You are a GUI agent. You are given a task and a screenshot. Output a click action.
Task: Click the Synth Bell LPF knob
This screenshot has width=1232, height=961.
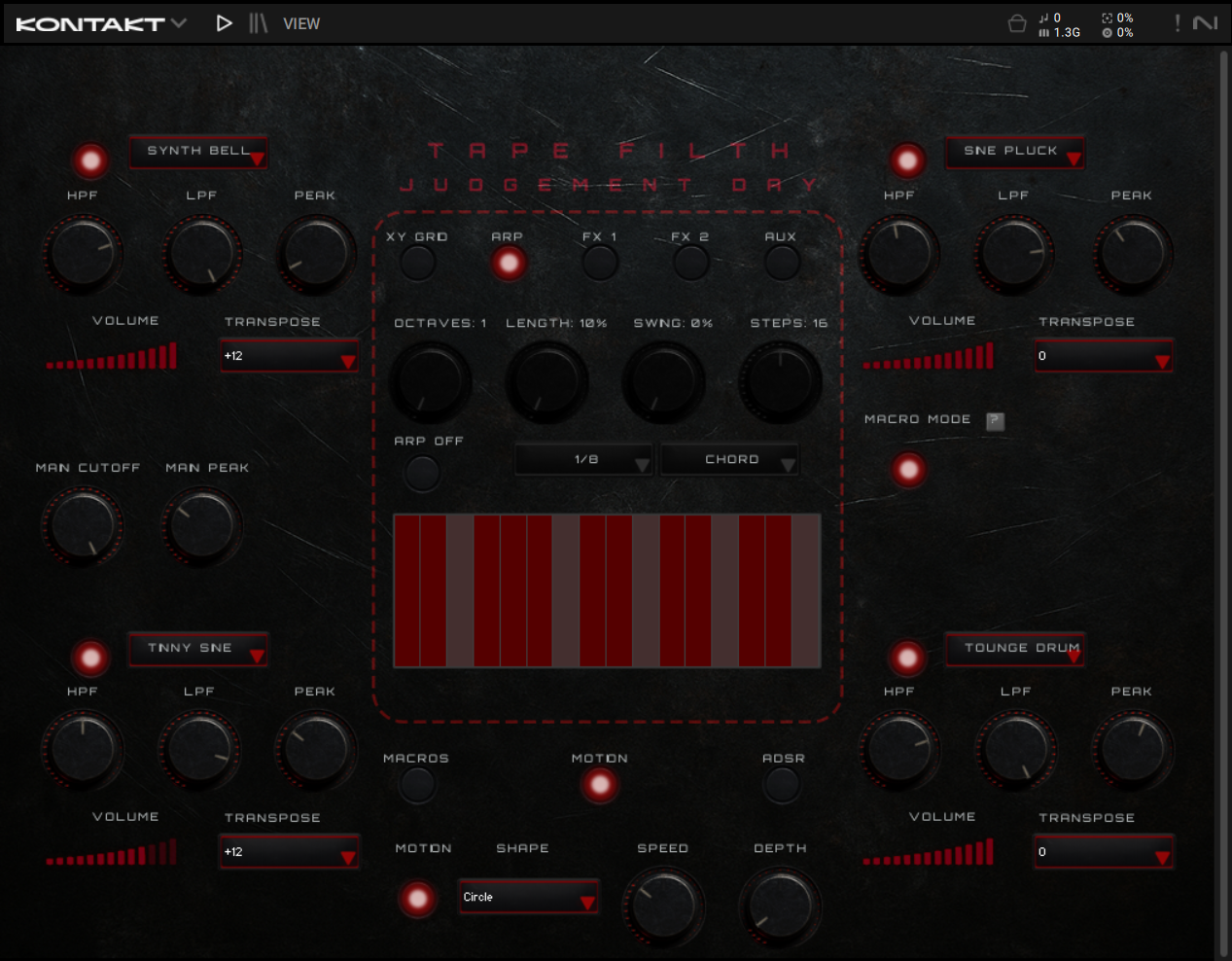pos(201,254)
